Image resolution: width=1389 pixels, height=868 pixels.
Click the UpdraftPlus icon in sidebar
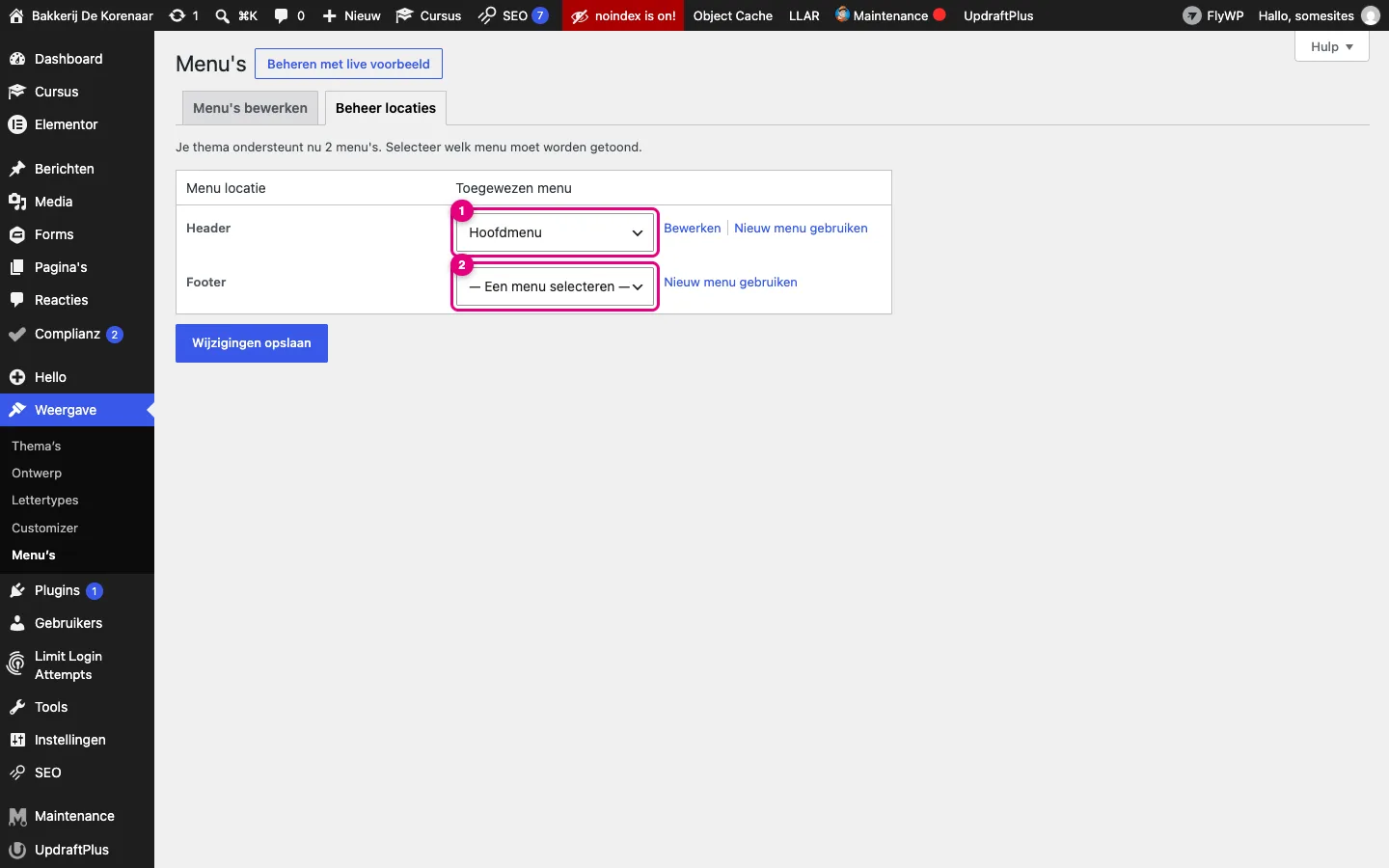click(17, 850)
